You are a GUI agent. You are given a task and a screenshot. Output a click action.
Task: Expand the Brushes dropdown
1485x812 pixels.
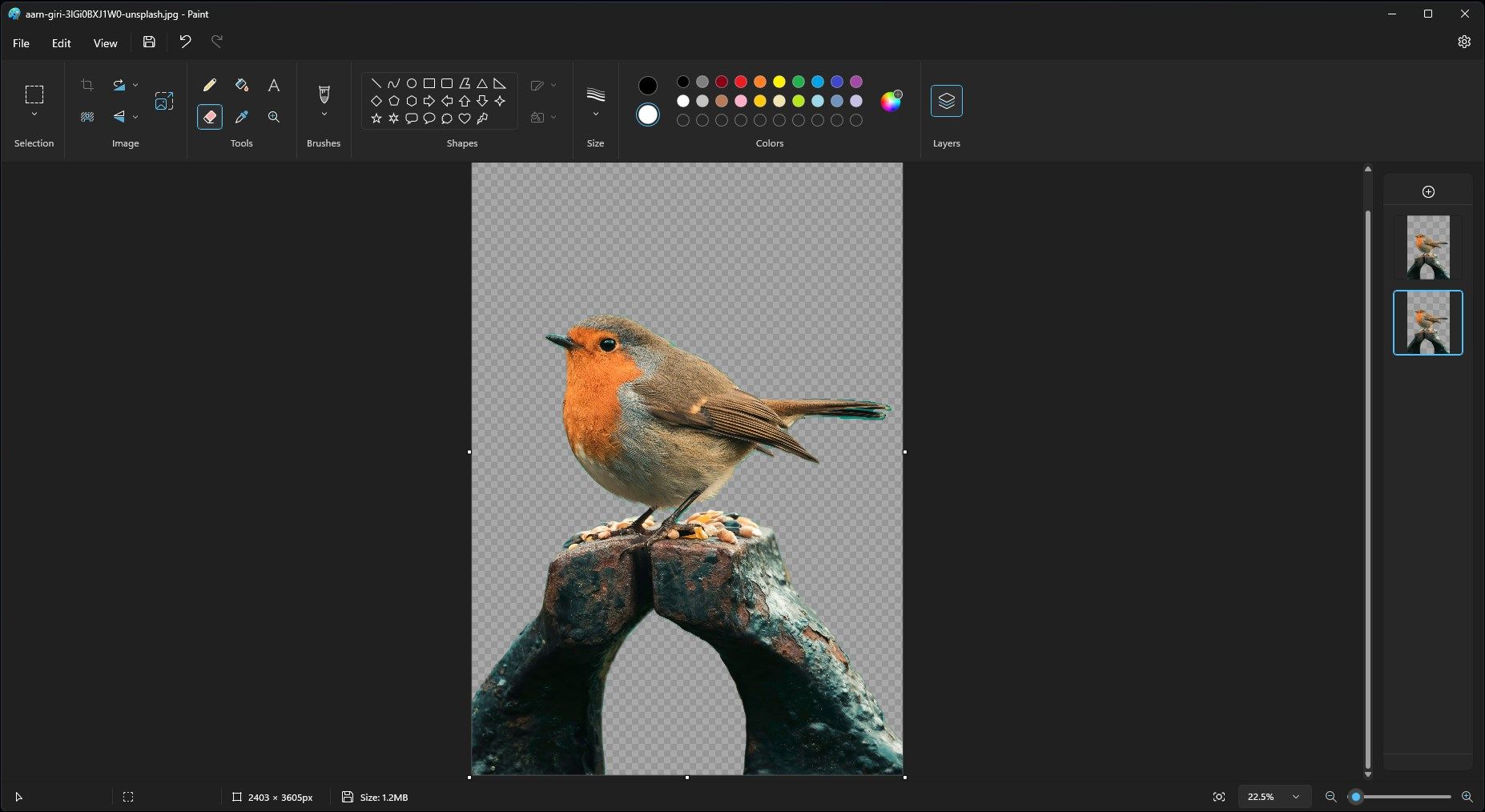tap(323, 115)
